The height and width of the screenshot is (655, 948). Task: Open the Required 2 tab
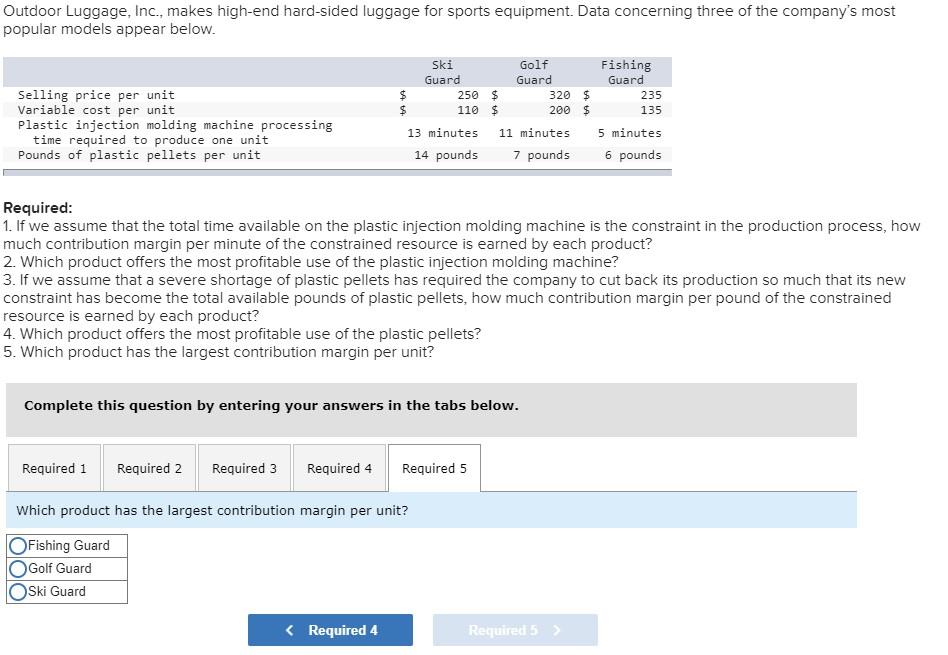point(149,468)
